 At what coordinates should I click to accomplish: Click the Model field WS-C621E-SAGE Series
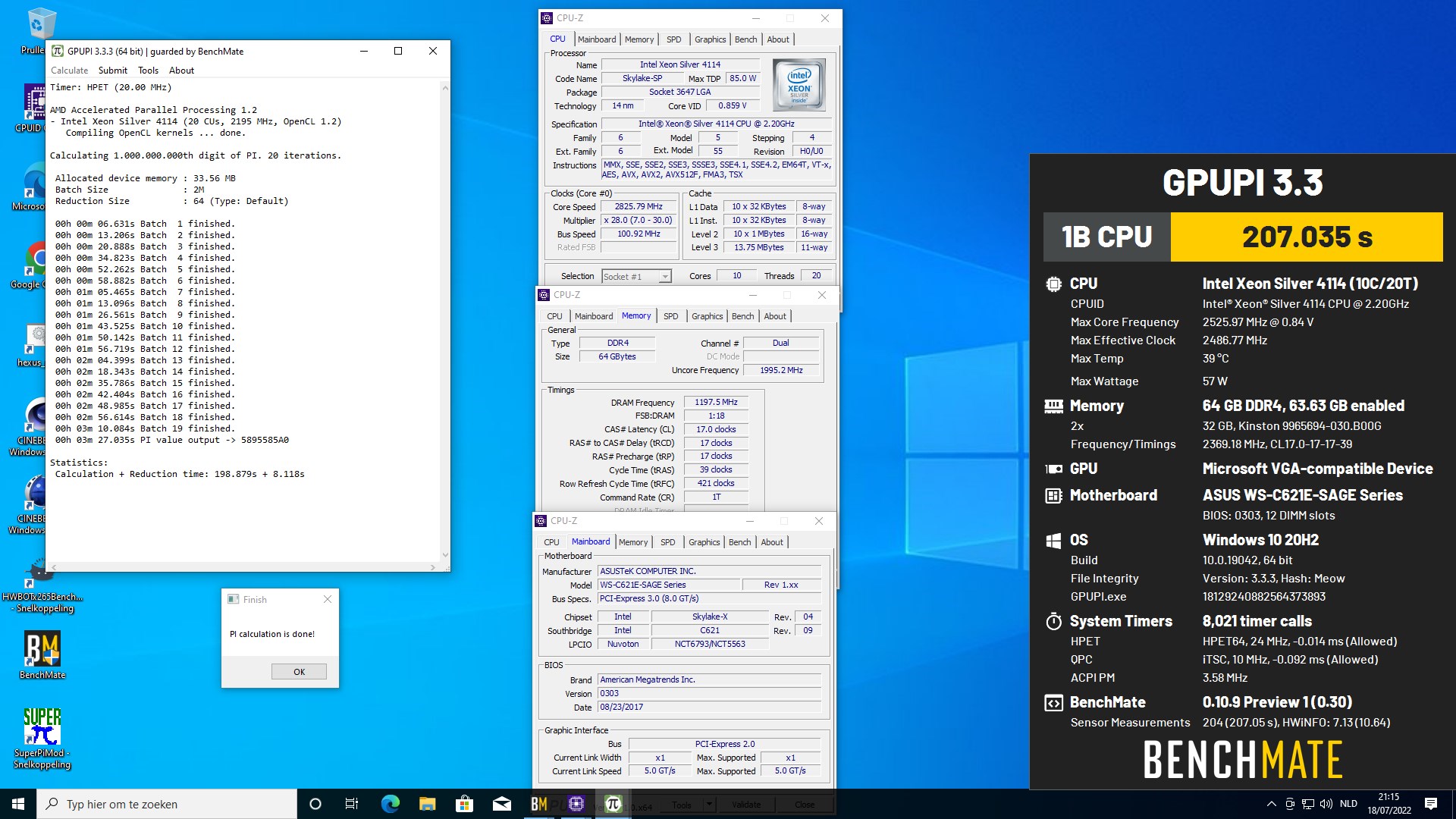point(669,585)
